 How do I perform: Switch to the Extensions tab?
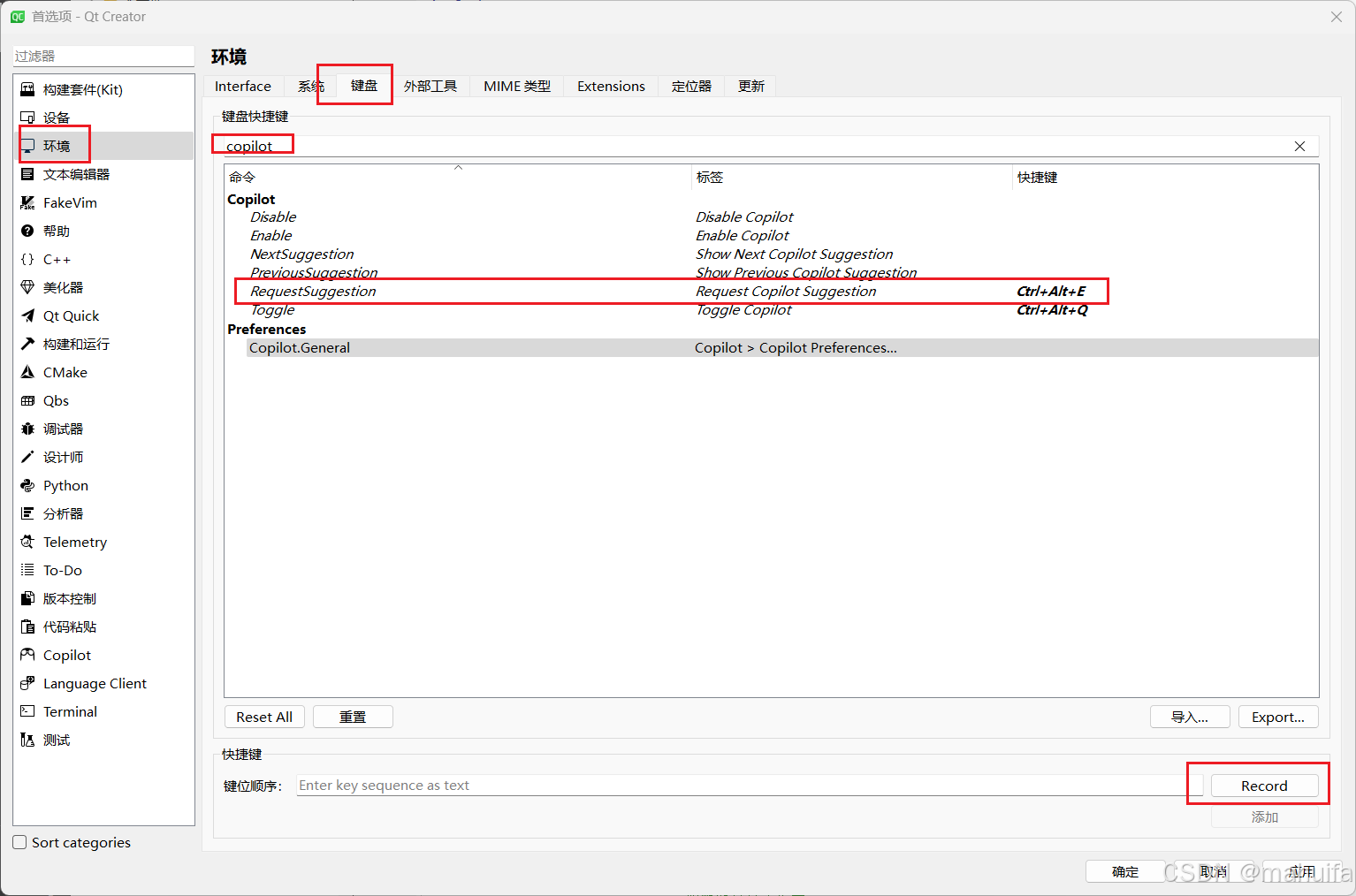tap(611, 86)
